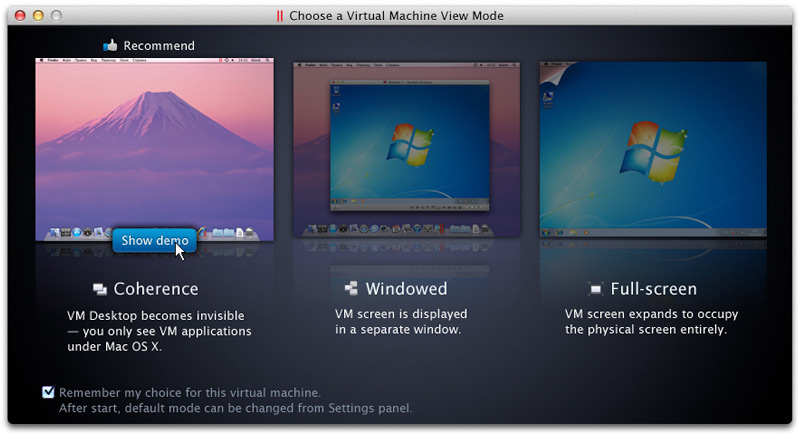Zoom the window using the green button
The width and height of the screenshot is (799, 435).
56,16
